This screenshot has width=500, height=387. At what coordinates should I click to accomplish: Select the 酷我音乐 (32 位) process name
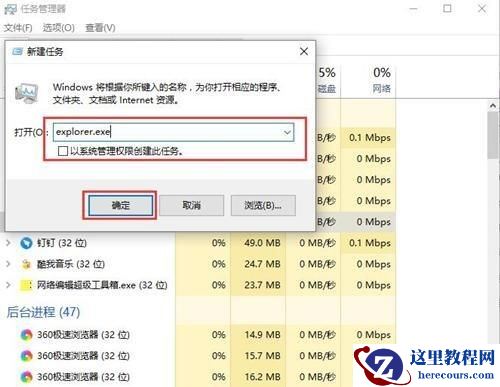click(x=71, y=264)
